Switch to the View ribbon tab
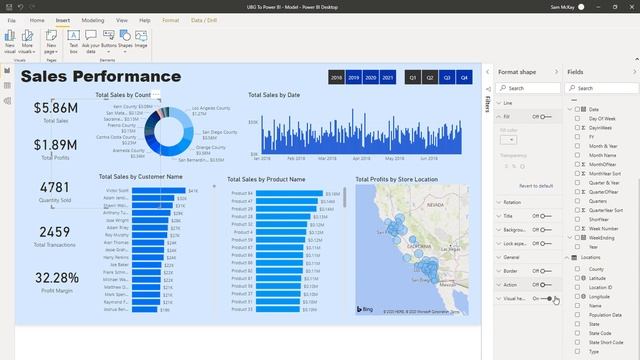 (122, 20)
